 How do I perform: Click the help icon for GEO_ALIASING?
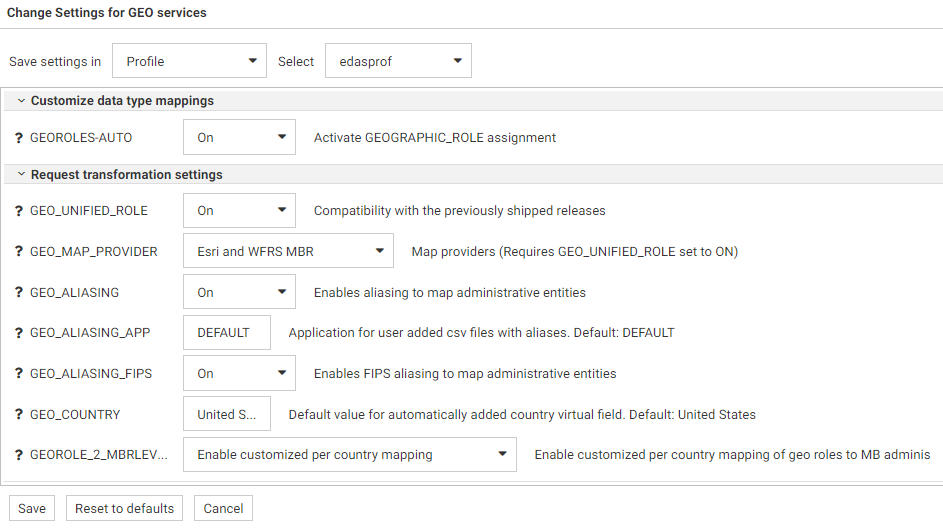[x=19, y=293]
